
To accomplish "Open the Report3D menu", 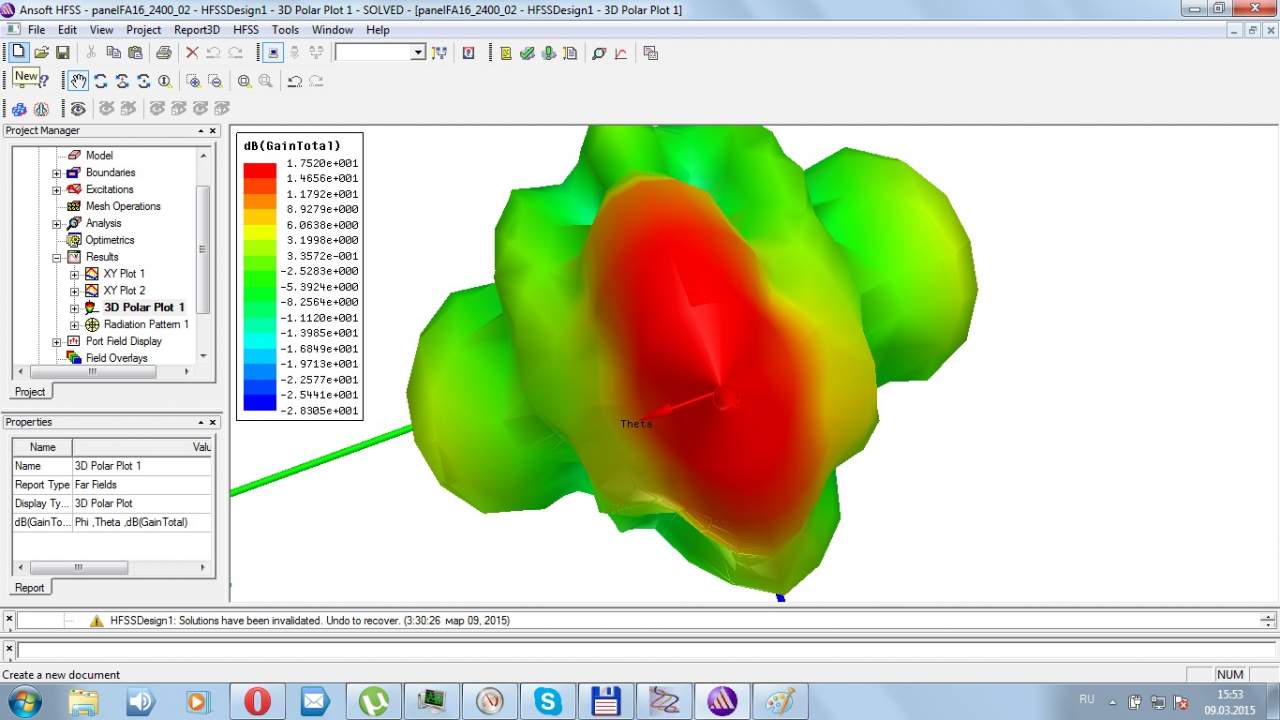I will pos(197,30).
